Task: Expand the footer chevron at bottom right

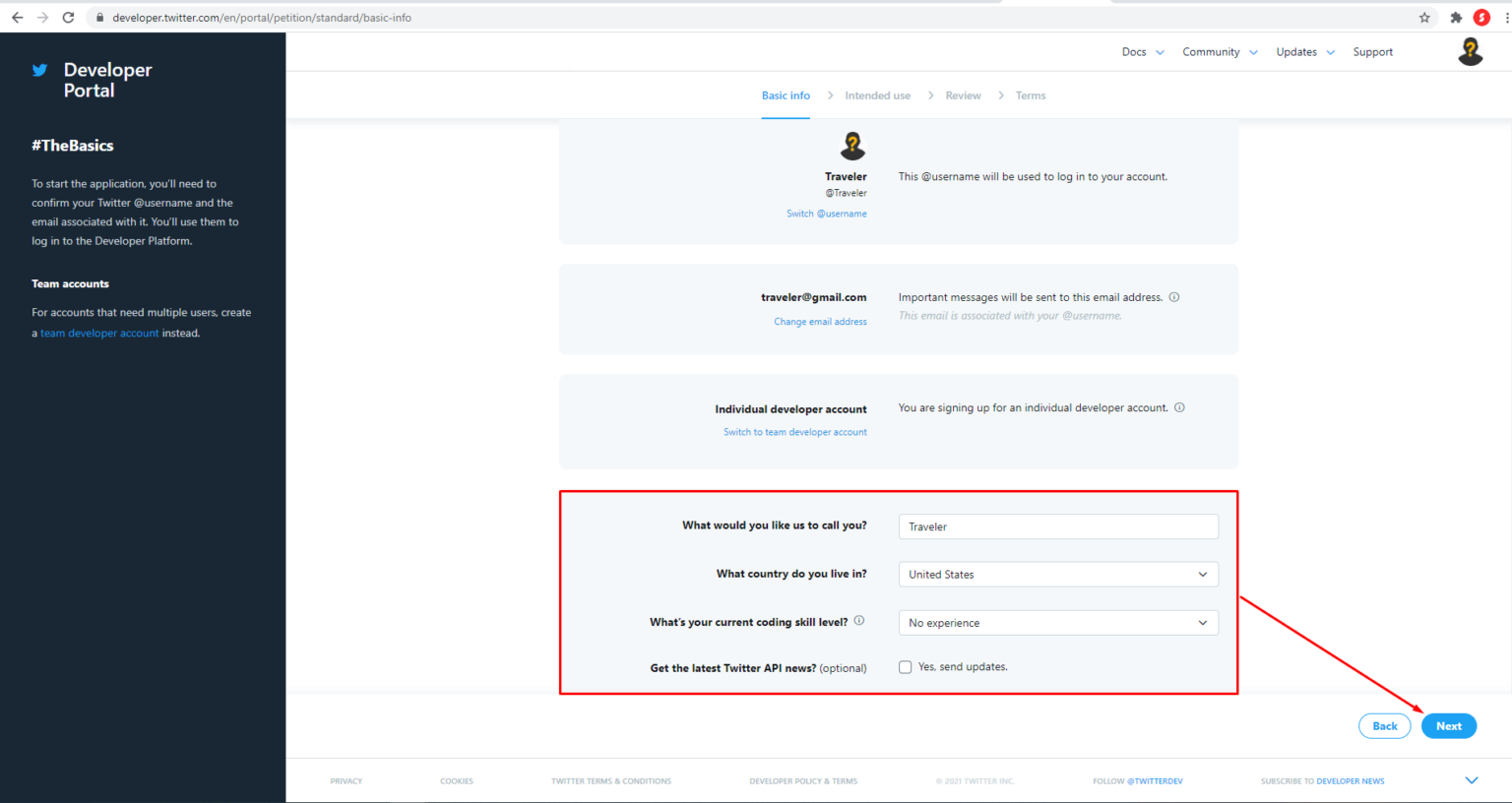Action: (1472, 778)
